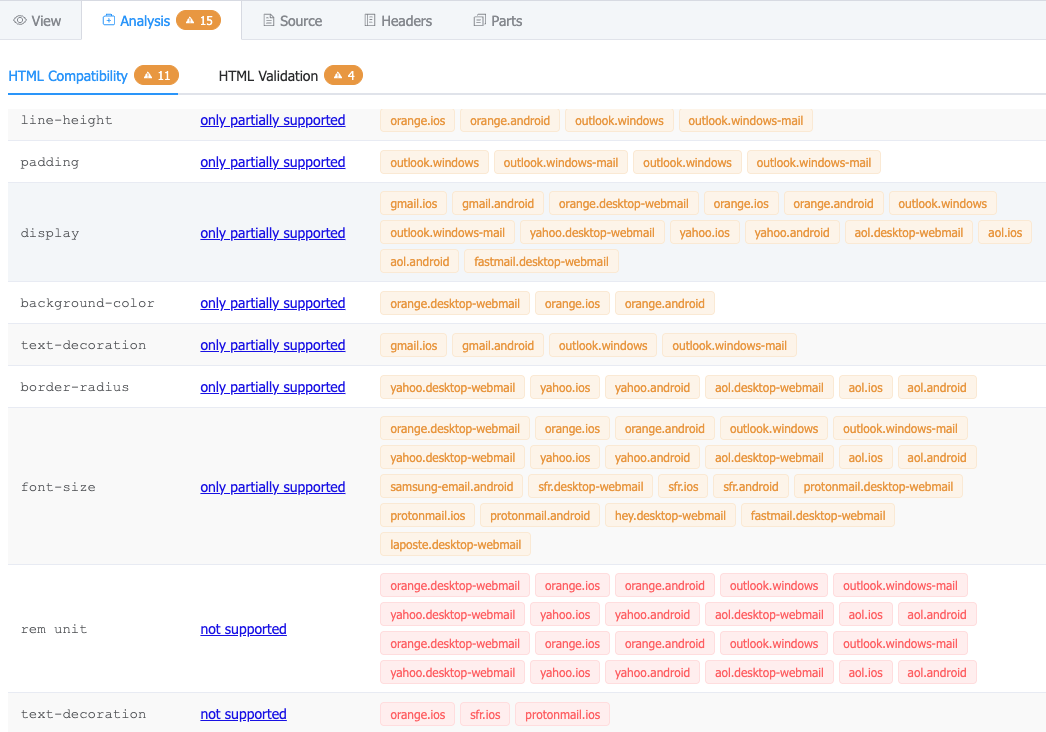Click the rem unit property name
The height and width of the screenshot is (732, 1046).
tap(53, 629)
